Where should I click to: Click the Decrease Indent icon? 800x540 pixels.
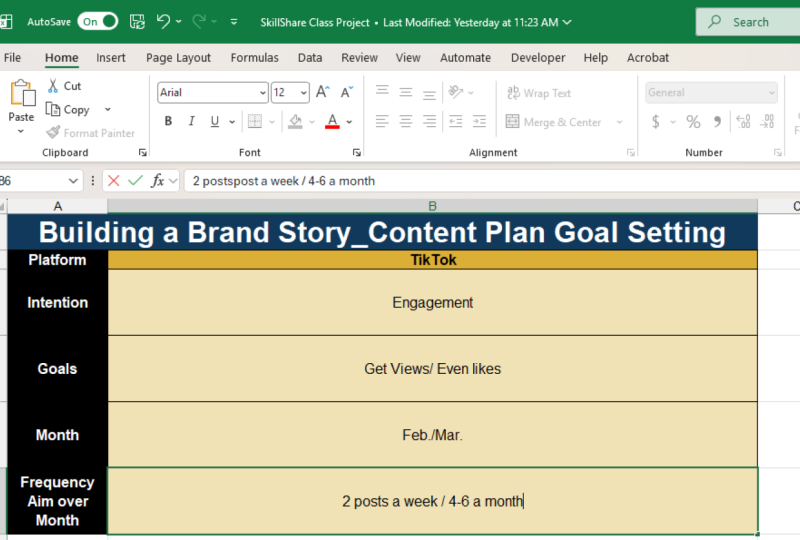pyautogui.click(x=455, y=121)
